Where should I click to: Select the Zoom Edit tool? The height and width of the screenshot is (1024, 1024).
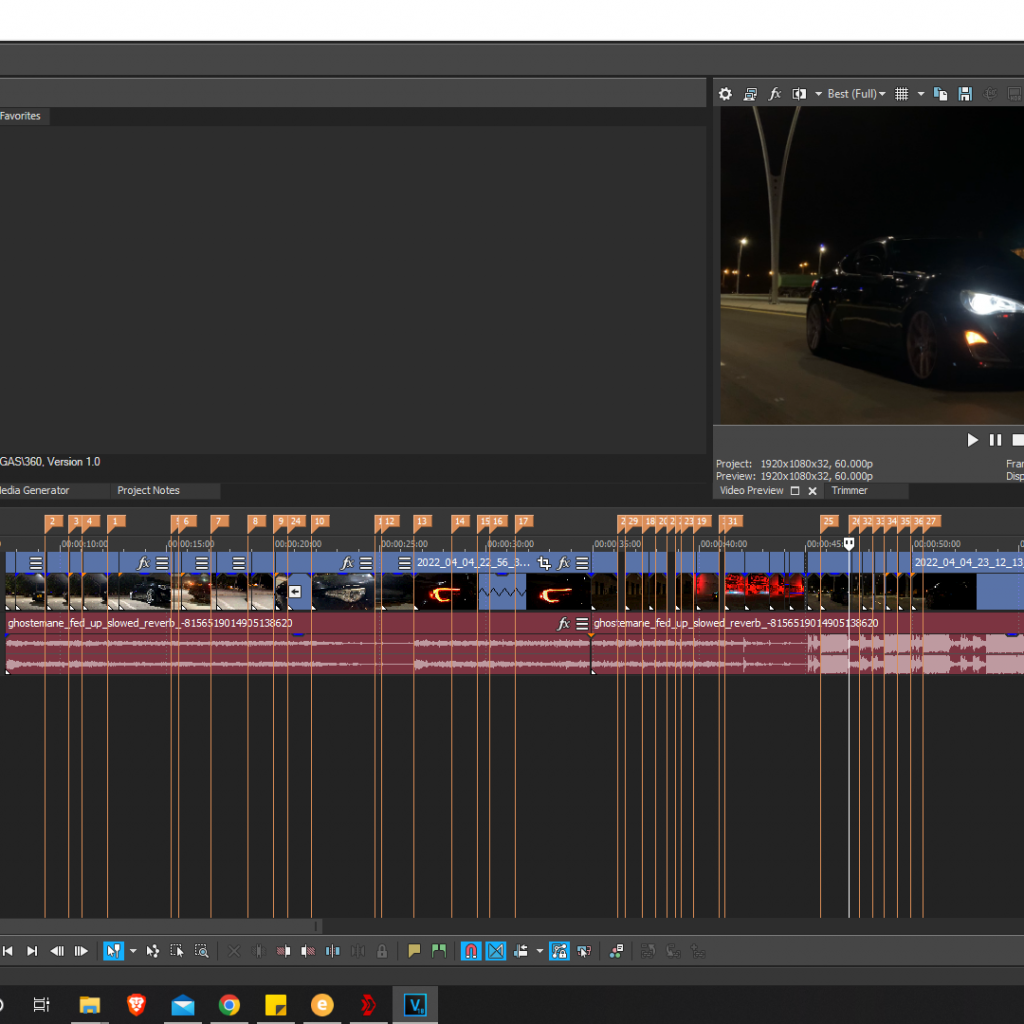pyautogui.click(x=202, y=951)
